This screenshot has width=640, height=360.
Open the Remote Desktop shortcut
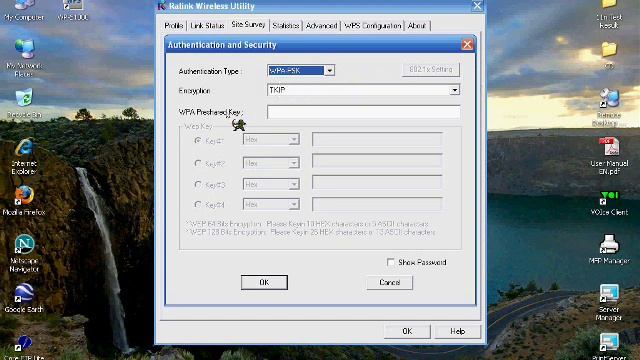pos(609,107)
